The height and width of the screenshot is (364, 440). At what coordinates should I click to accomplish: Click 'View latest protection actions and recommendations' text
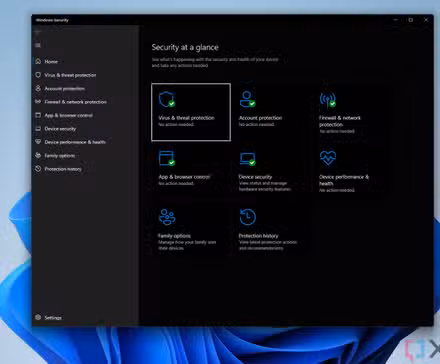coord(268,245)
